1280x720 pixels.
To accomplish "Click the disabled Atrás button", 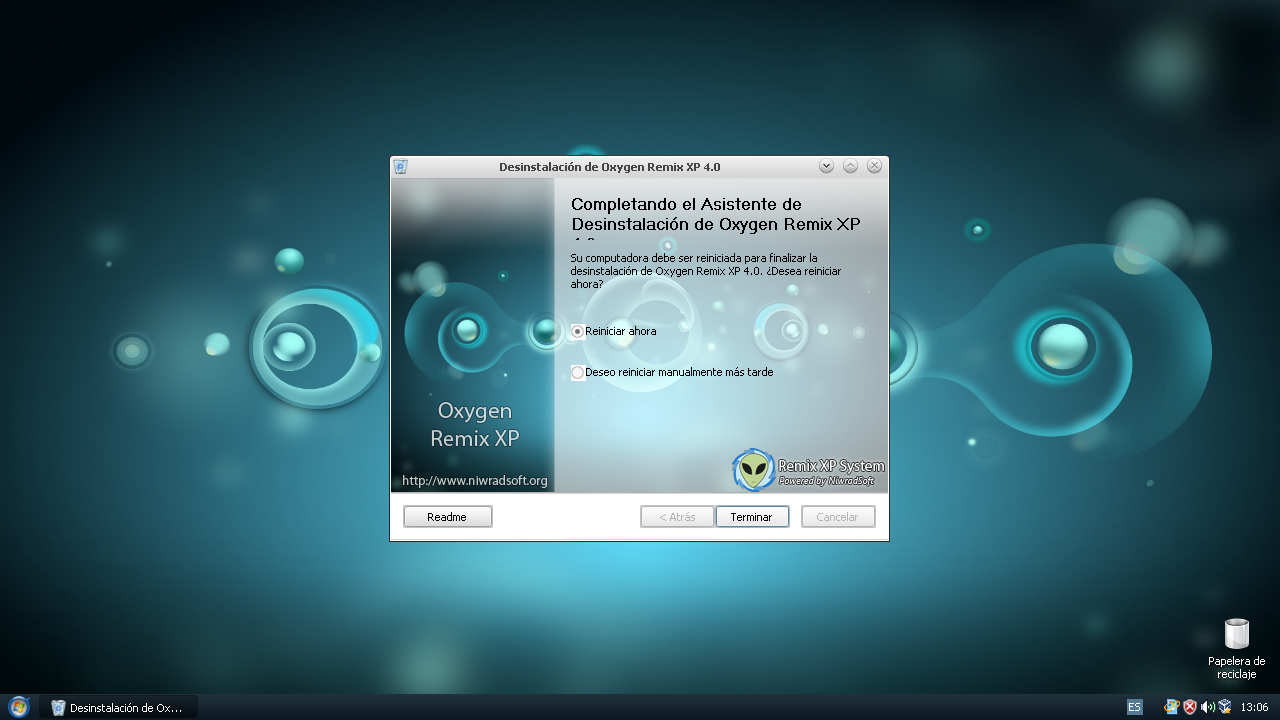I will [x=677, y=517].
